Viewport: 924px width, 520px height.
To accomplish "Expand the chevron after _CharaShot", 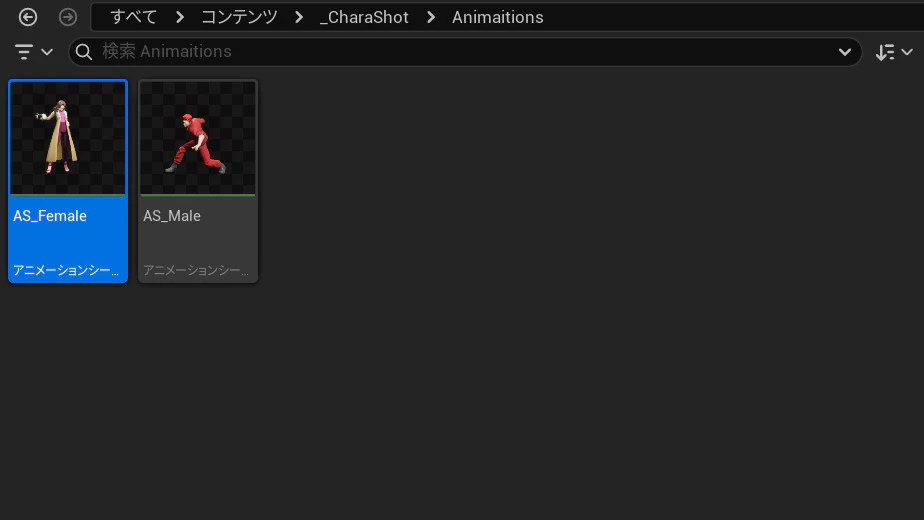I will 431,17.
